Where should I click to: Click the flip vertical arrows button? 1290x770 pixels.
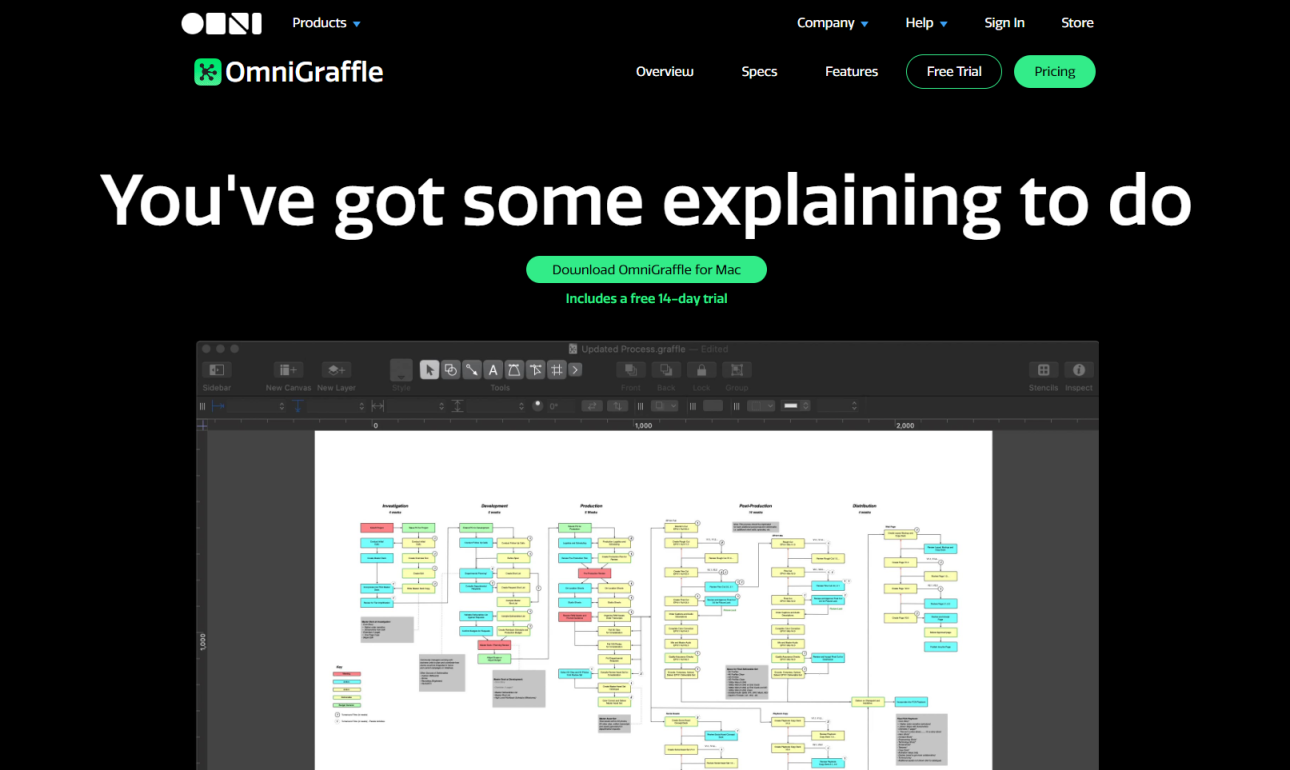coord(618,406)
